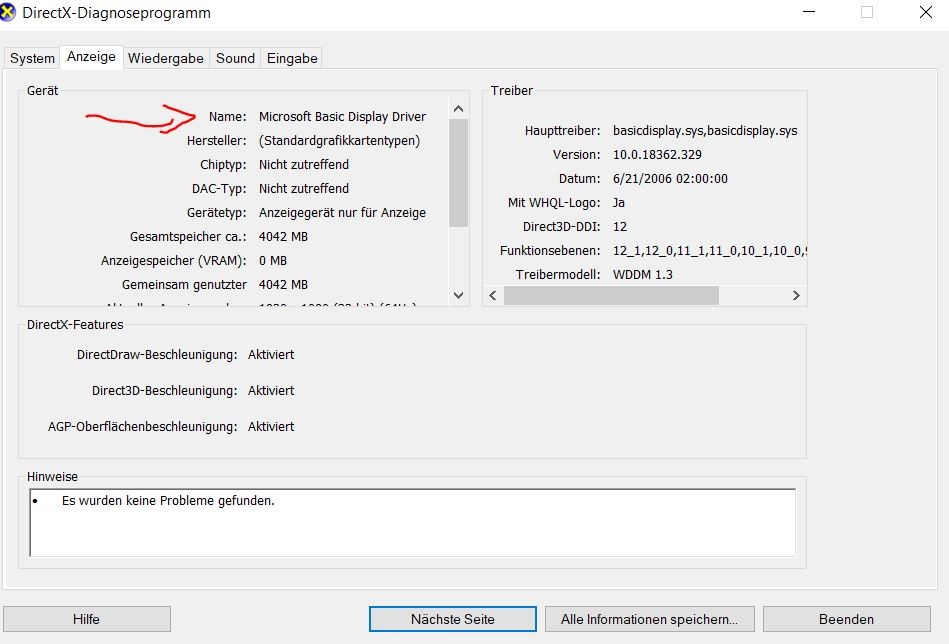Image resolution: width=949 pixels, height=644 pixels.
Task: Click Funktionsebenen value '12_1,12_0,11_1...'
Action: pyautogui.click(x=709, y=251)
